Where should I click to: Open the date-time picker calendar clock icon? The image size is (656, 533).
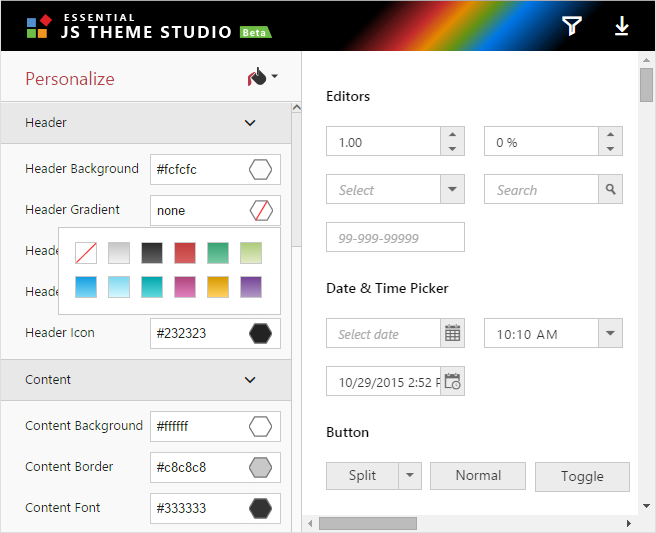click(x=453, y=381)
